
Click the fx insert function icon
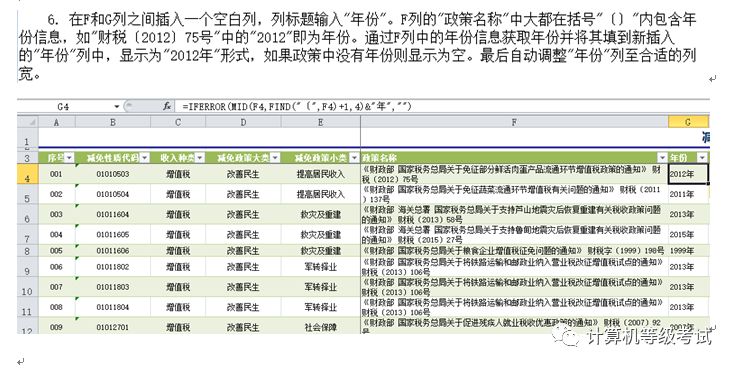coord(167,107)
